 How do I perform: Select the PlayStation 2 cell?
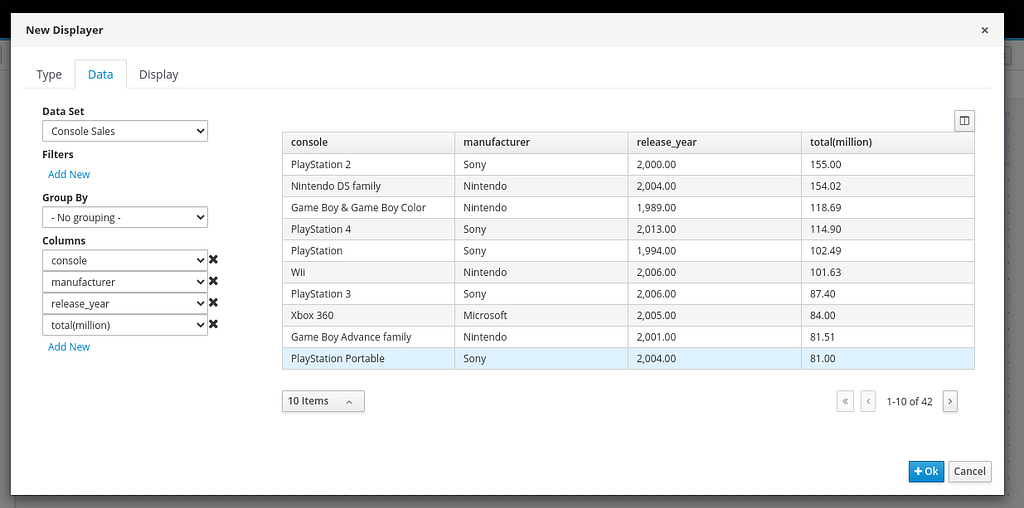(x=368, y=165)
